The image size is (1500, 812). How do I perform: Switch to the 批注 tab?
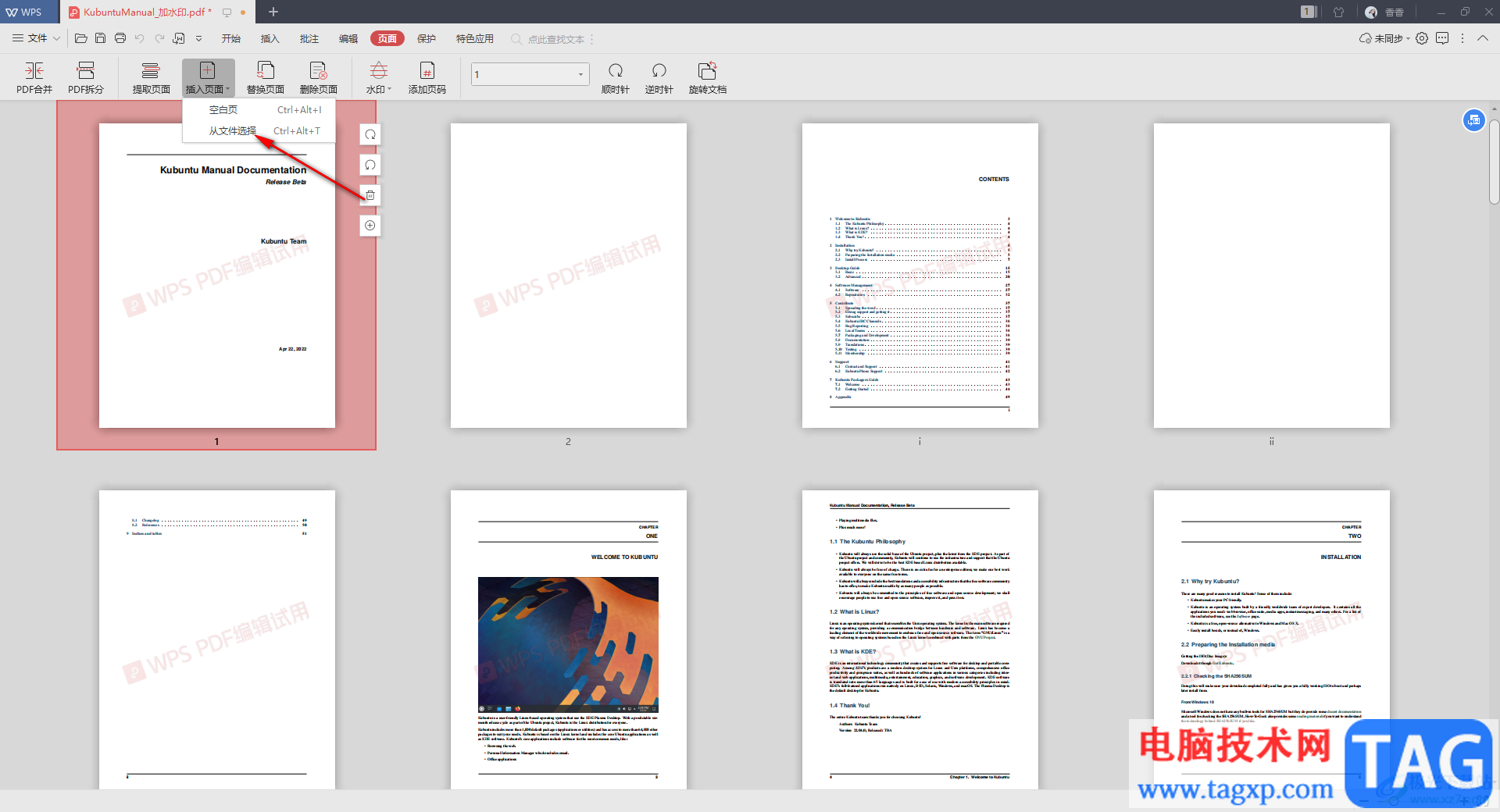pos(309,38)
